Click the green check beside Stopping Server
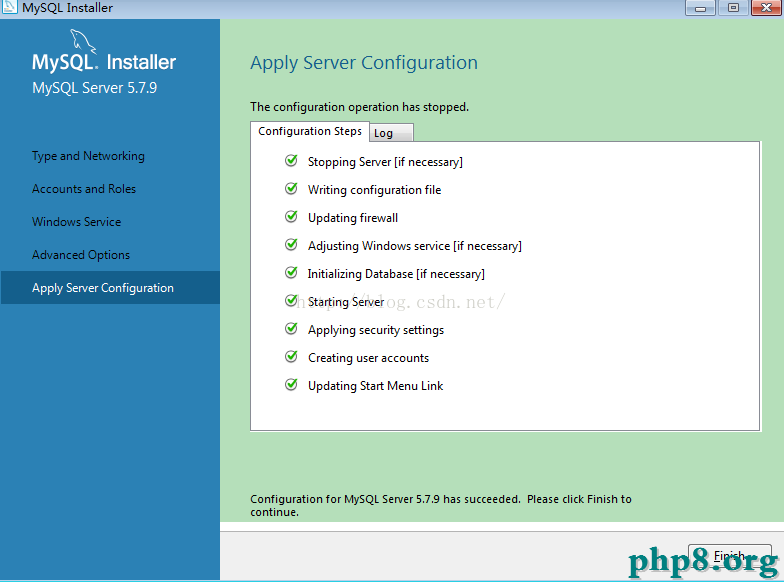The width and height of the screenshot is (784, 582). coord(291,161)
